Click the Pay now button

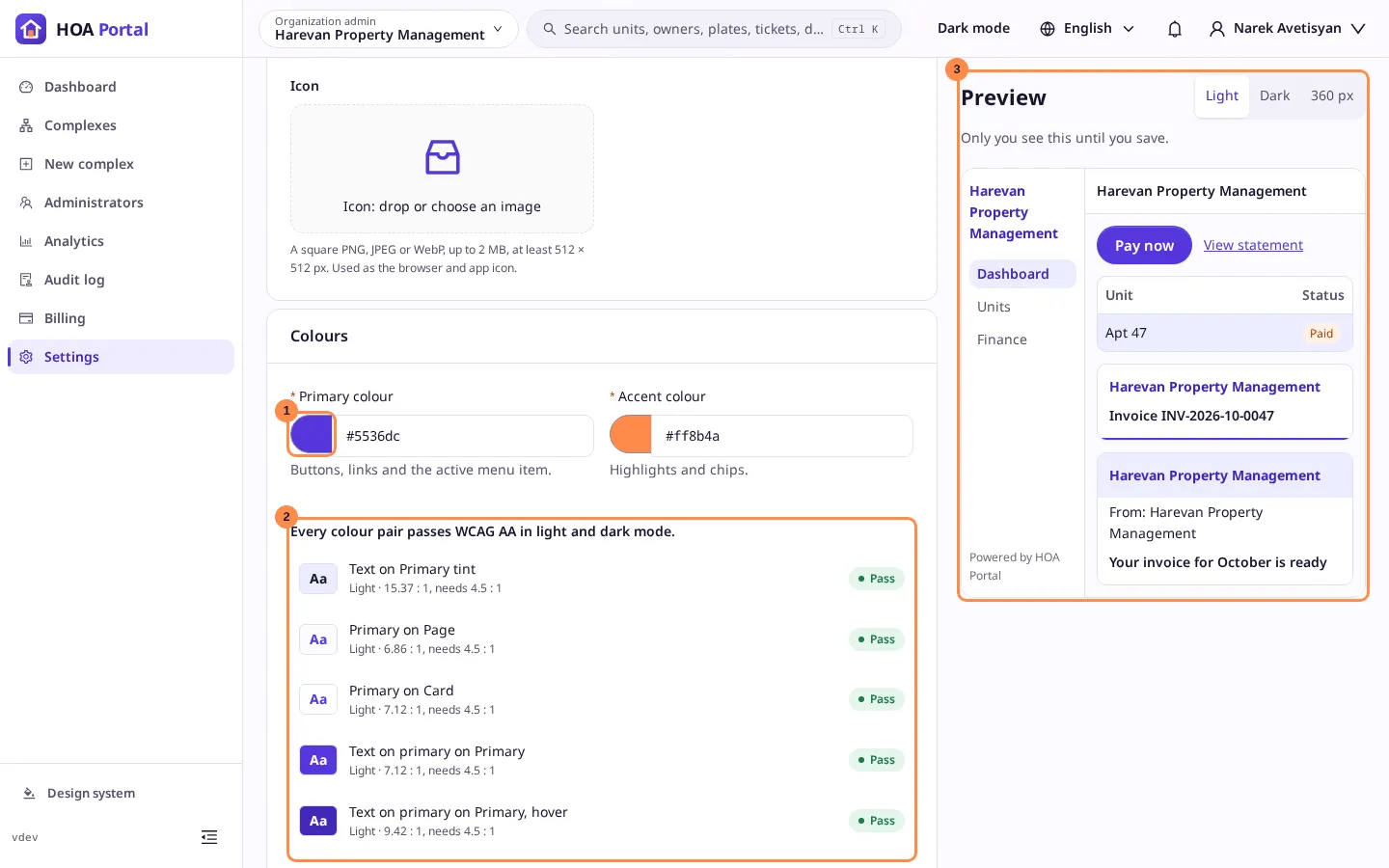tap(1144, 245)
